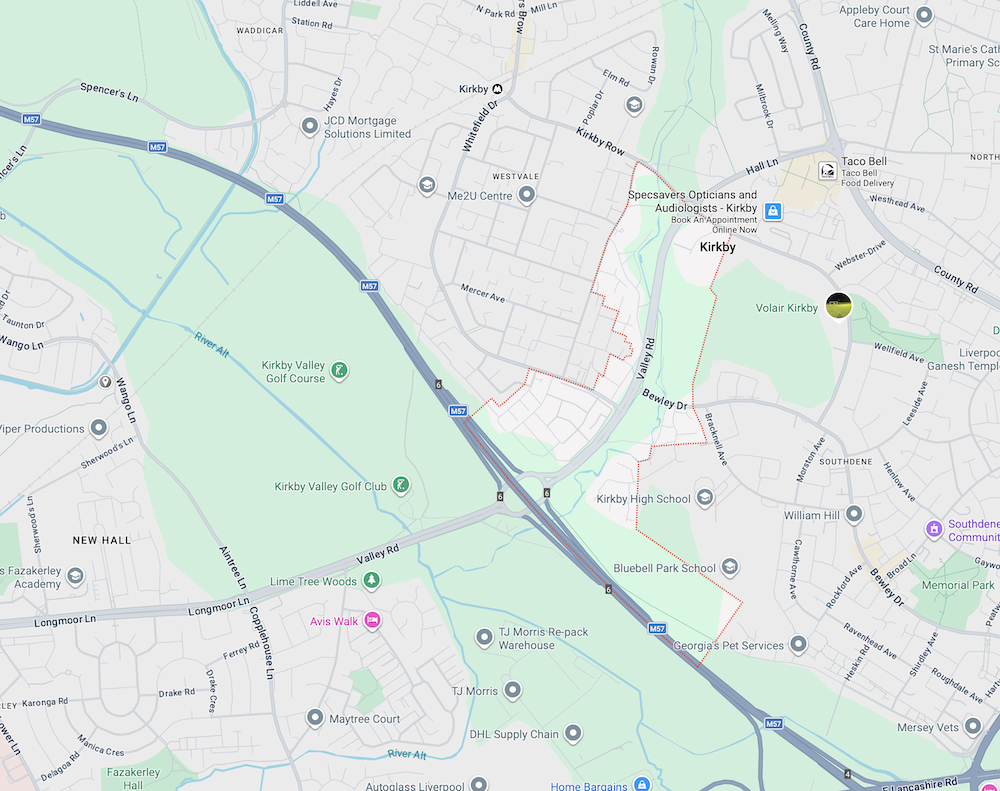Open the Georgia's Pet Services pin
The width and height of the screenshot is (1000, 791).
coord(798,644)
